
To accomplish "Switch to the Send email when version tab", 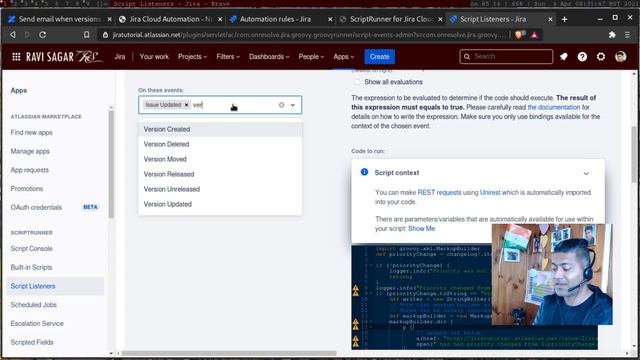I will click(55, 19).
